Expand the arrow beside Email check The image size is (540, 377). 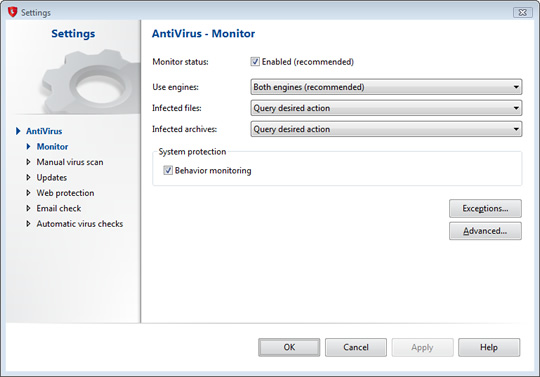click(x=29, y=208)
